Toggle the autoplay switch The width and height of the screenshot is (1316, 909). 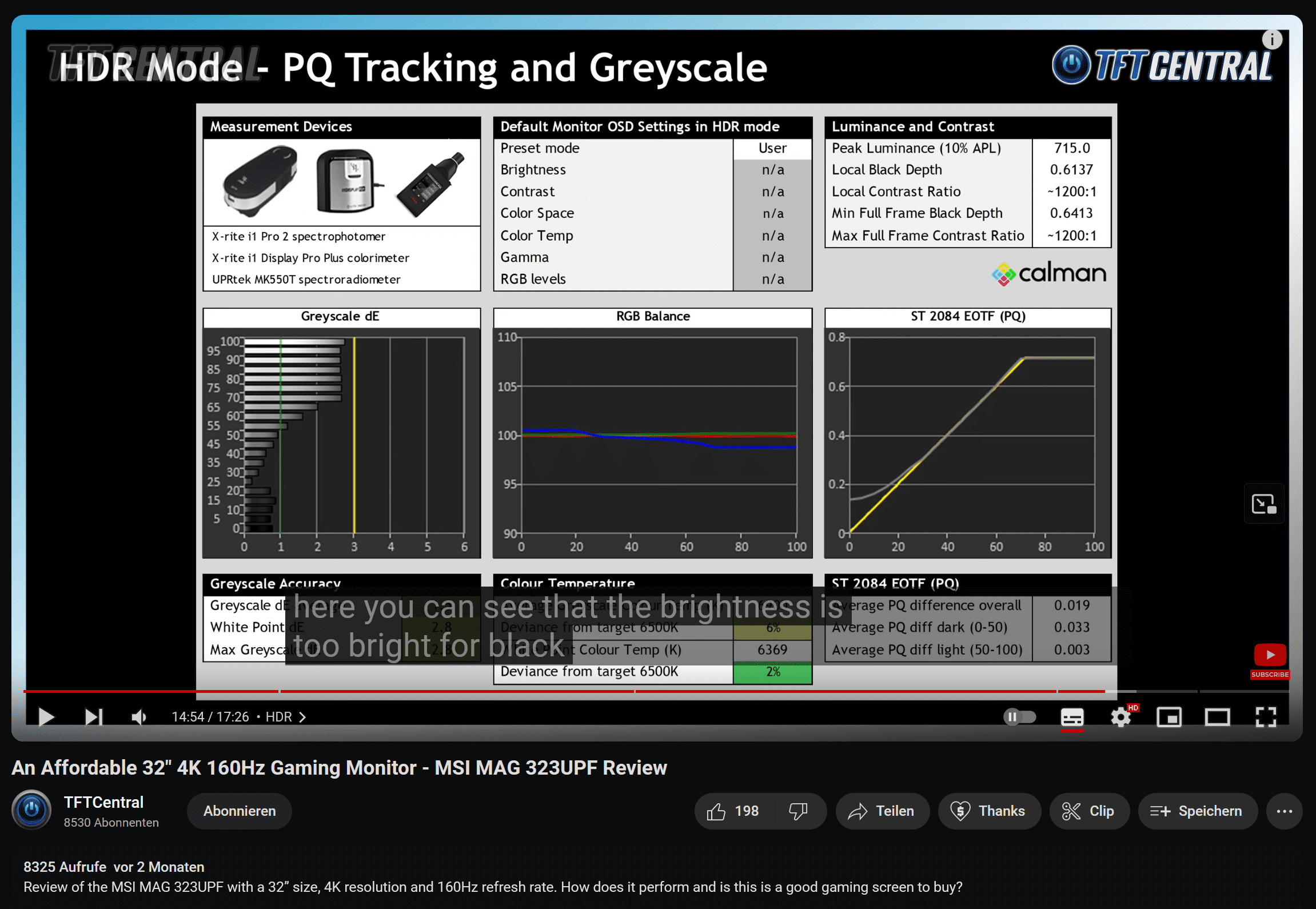[1020, 717]
